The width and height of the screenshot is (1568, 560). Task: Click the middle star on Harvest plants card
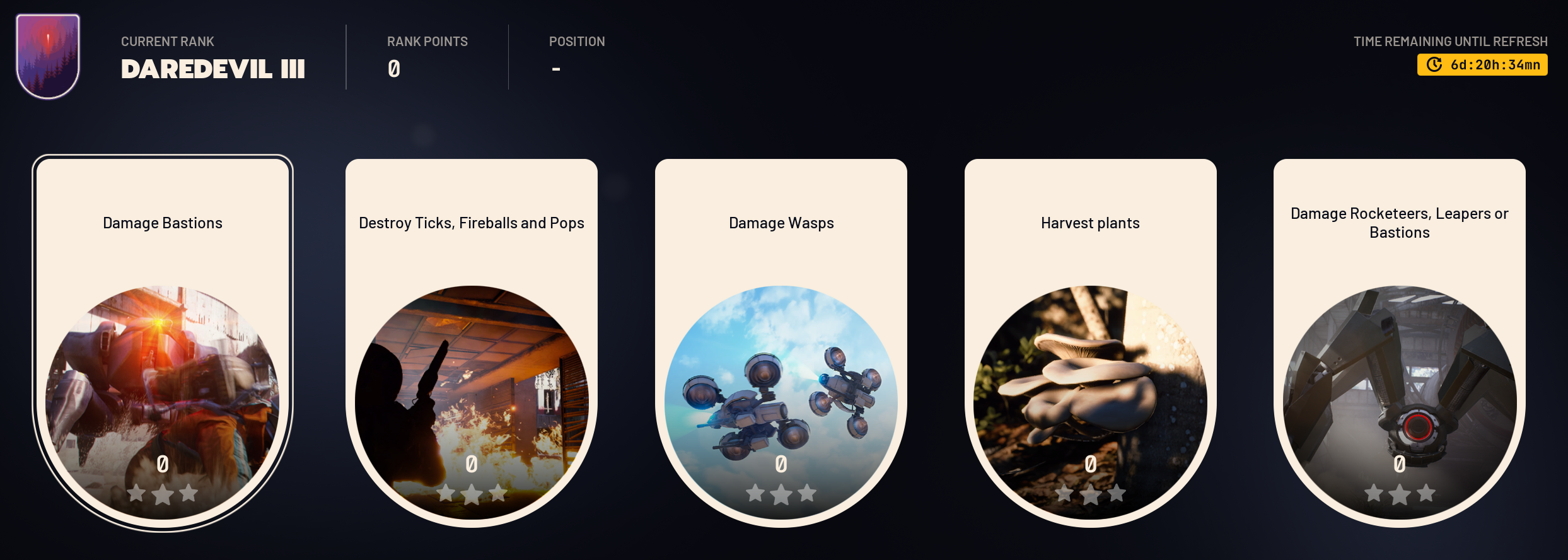pyautogui.click(x=1090, y=494)
